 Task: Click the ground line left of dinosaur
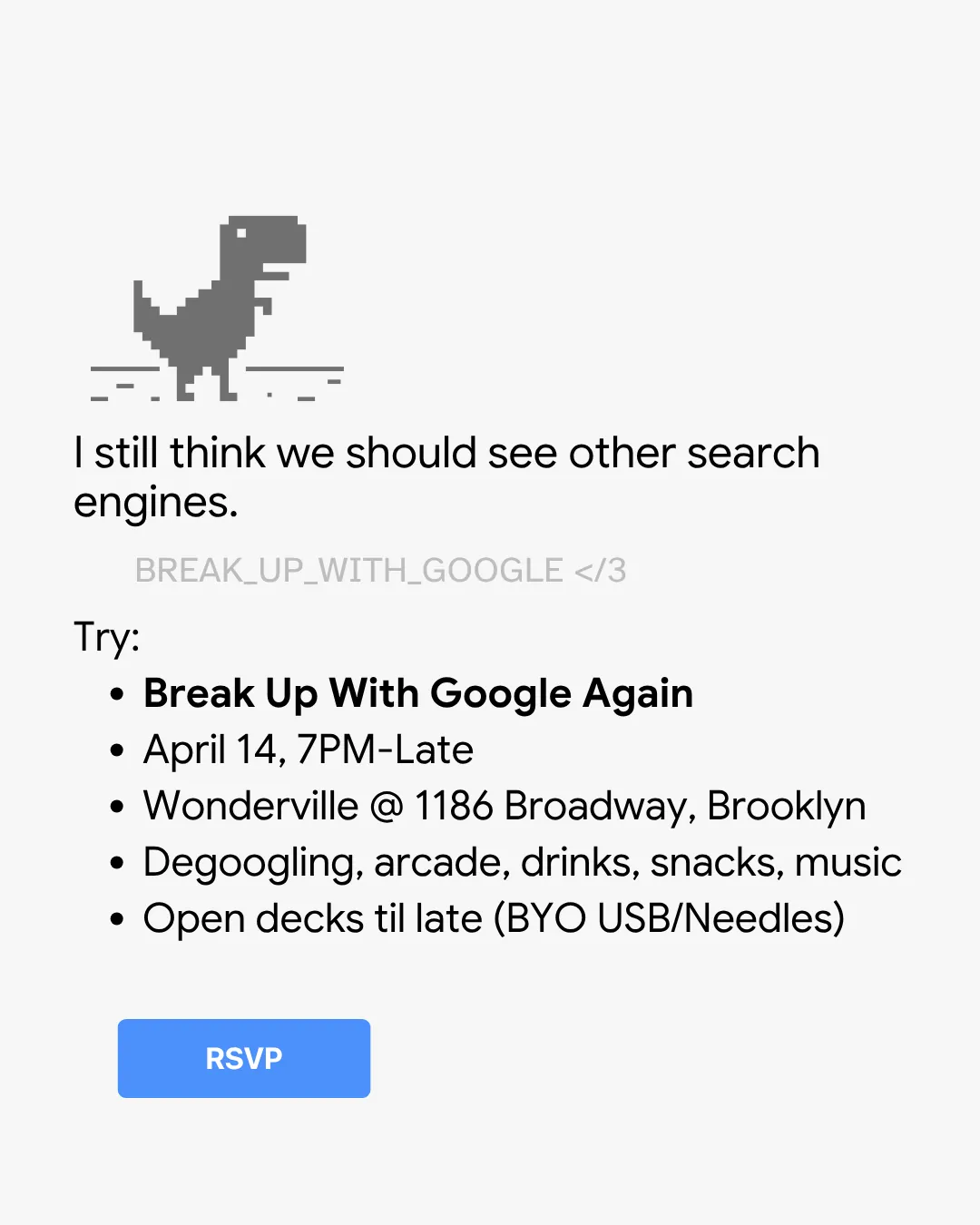pos(124,368)
